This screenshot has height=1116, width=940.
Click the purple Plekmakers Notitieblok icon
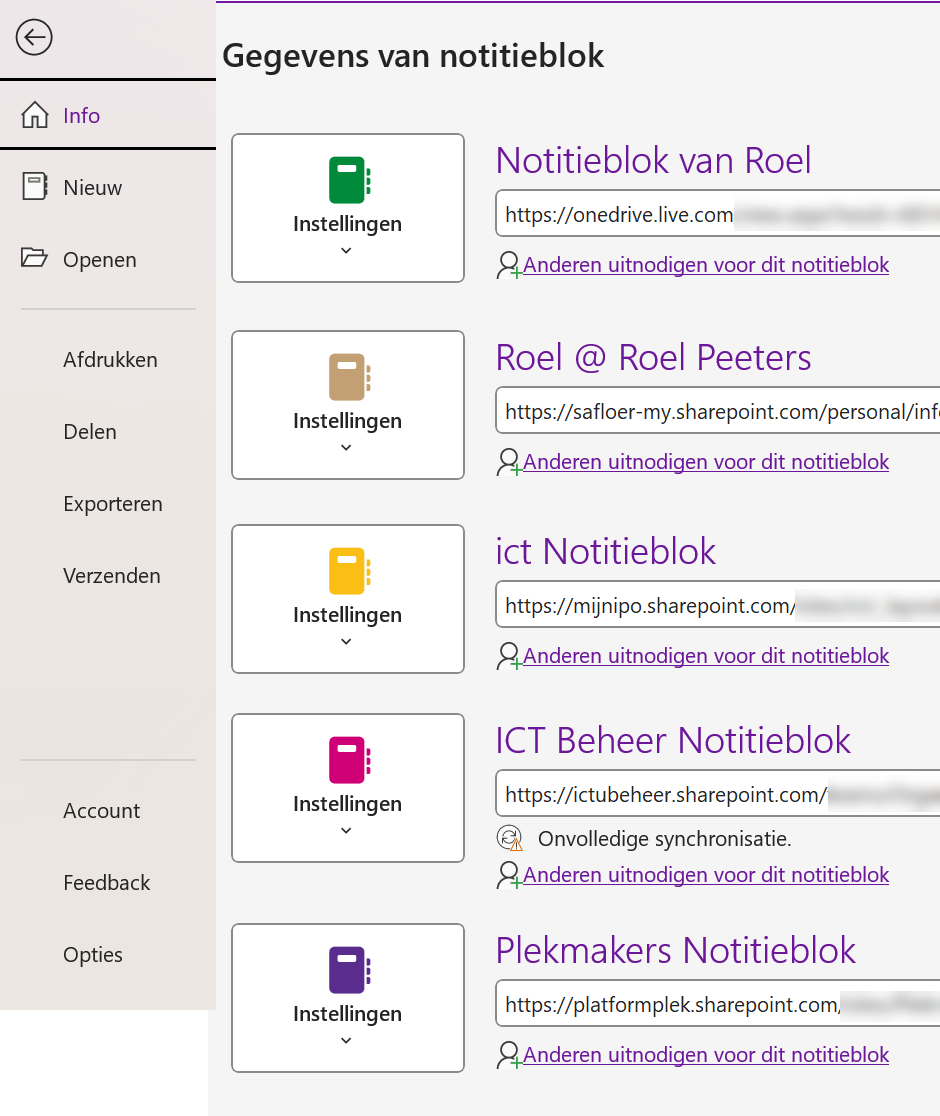349,971
